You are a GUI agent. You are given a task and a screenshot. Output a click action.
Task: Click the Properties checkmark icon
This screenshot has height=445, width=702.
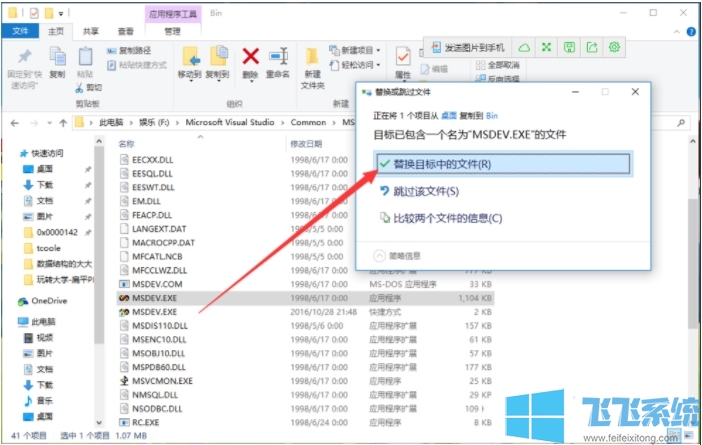coord(403,57)
